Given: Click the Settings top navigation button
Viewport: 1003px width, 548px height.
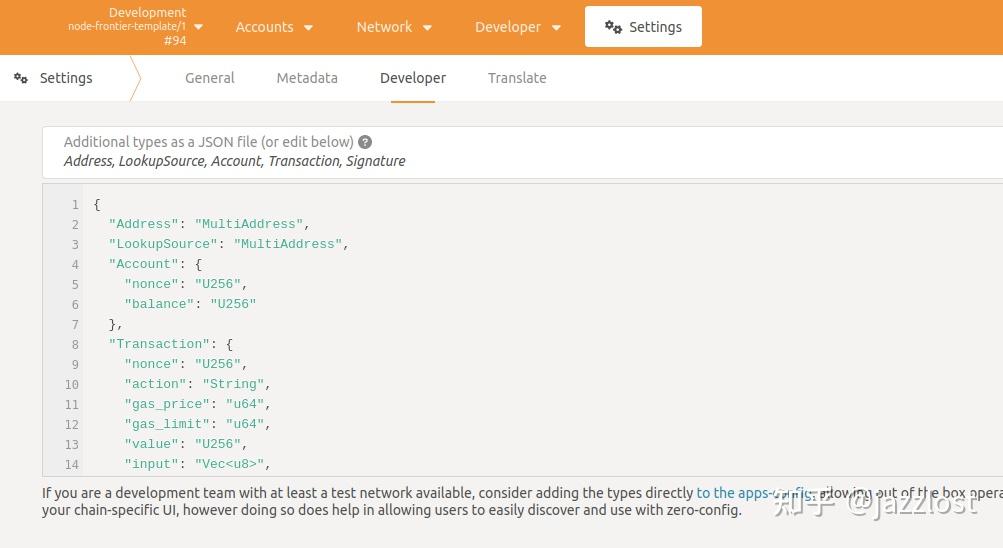Looking at the screenshot, I should (x=643, y=27).
